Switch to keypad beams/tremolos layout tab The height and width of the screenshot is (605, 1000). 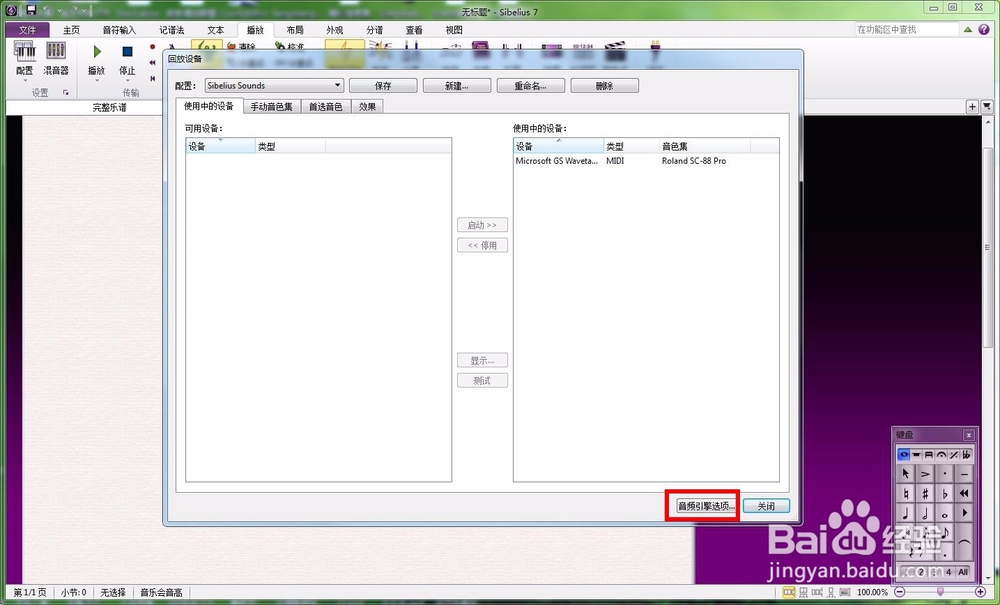point(929,455)
